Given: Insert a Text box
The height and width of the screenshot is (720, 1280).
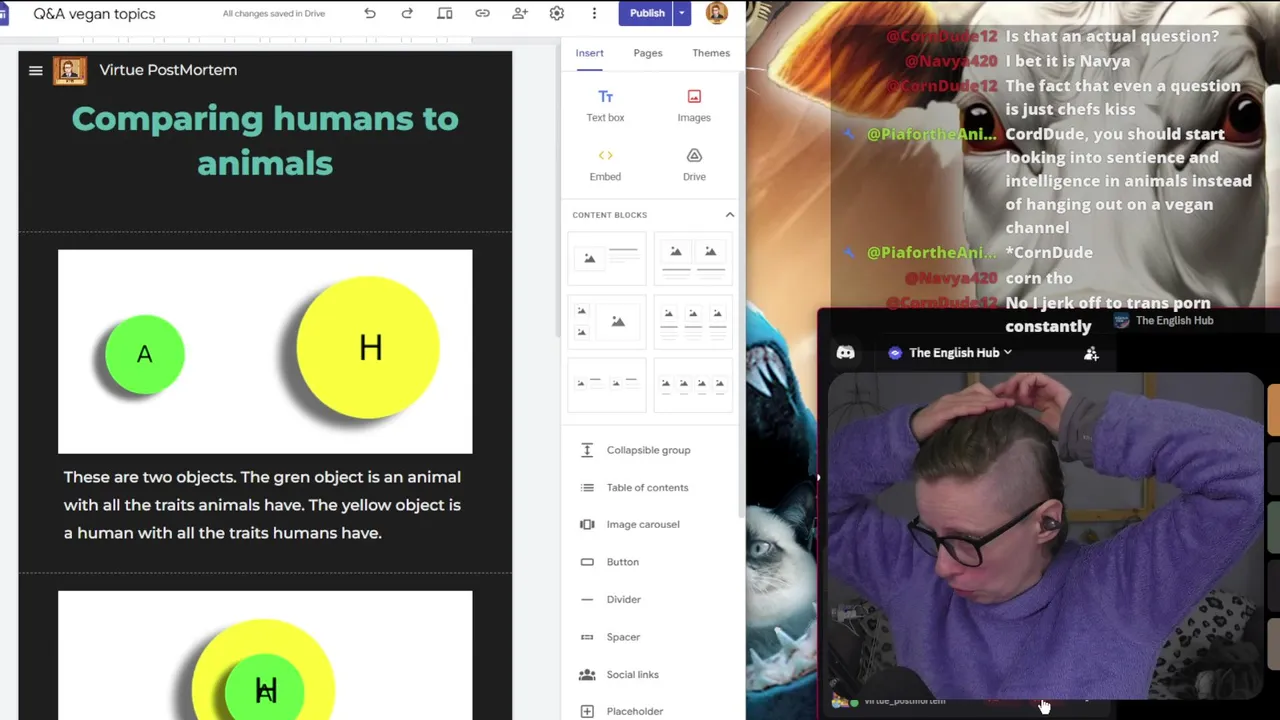Looking at the screenshot, I should coord(605,105).
